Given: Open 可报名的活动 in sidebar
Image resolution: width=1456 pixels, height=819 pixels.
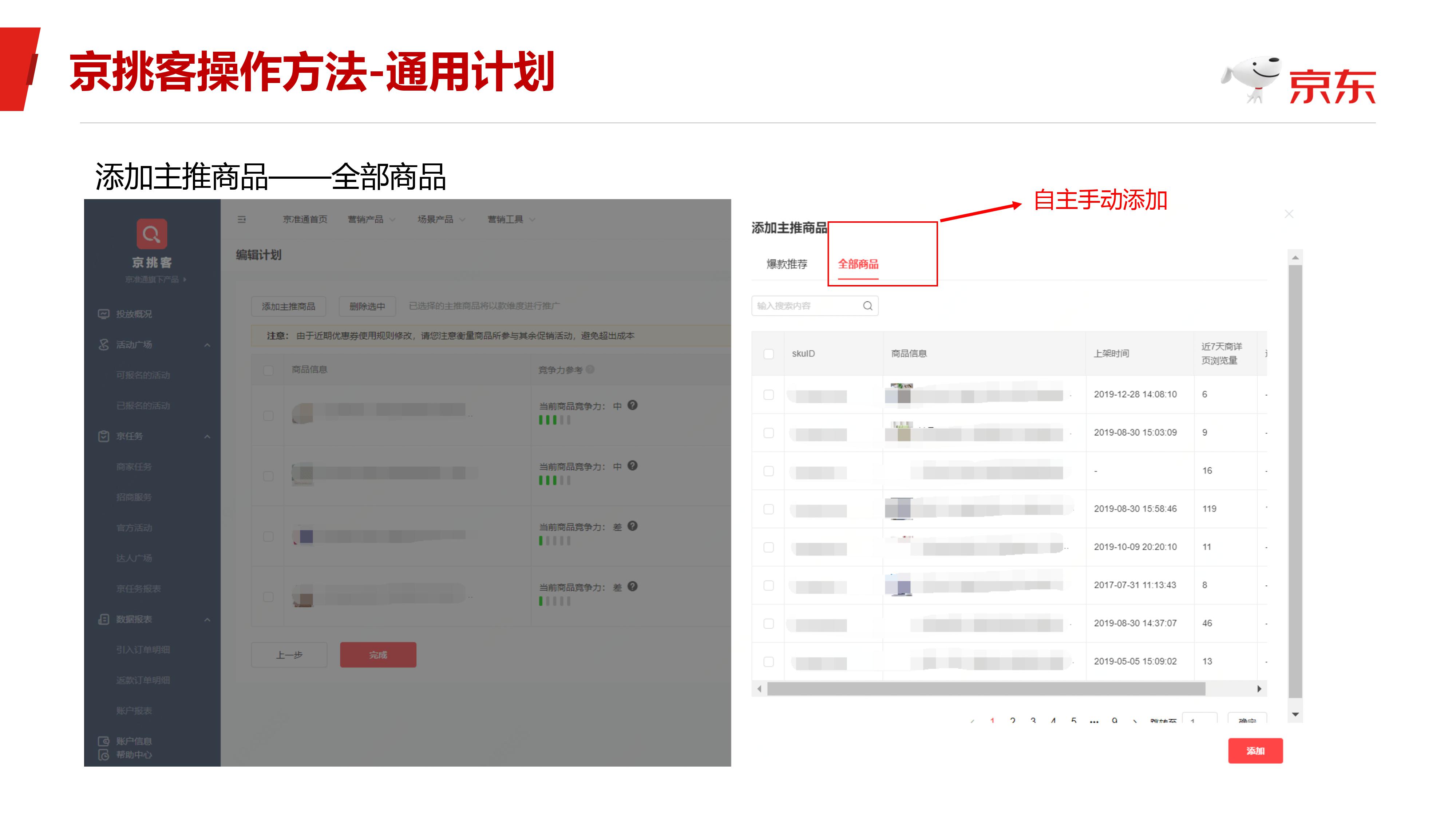Looking at the screenshot, I should pos(143,375).
